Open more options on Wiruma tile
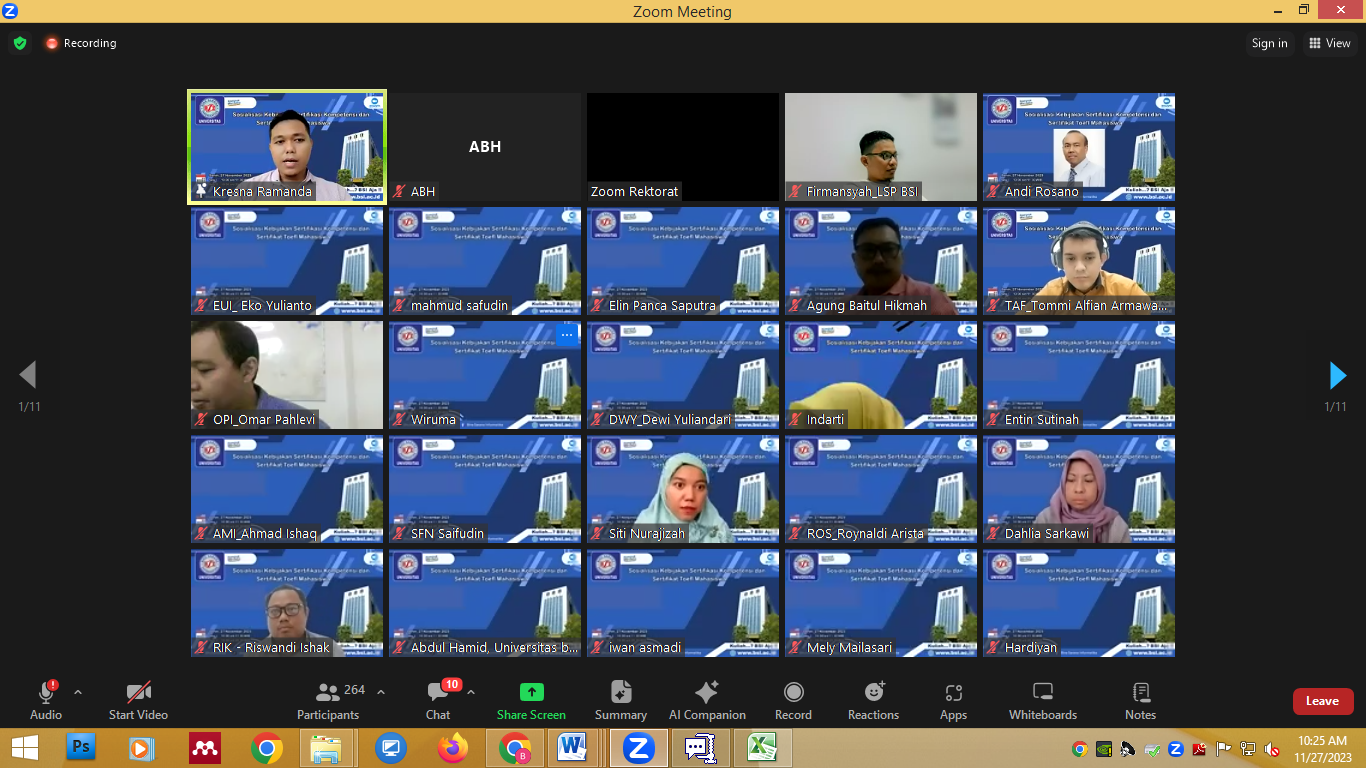This screenshot has width=1366, height=768. coord(566,336)
